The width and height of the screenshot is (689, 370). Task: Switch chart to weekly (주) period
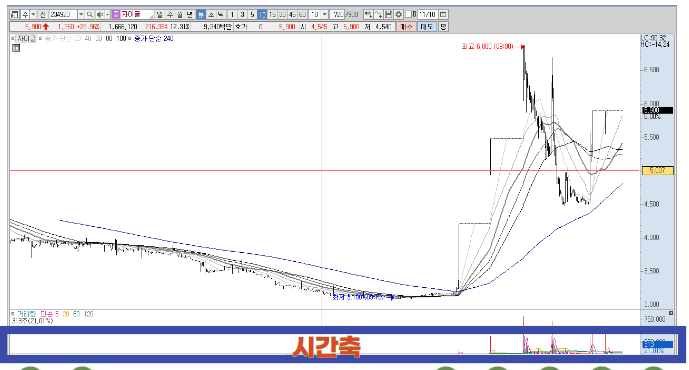(170, 15)
